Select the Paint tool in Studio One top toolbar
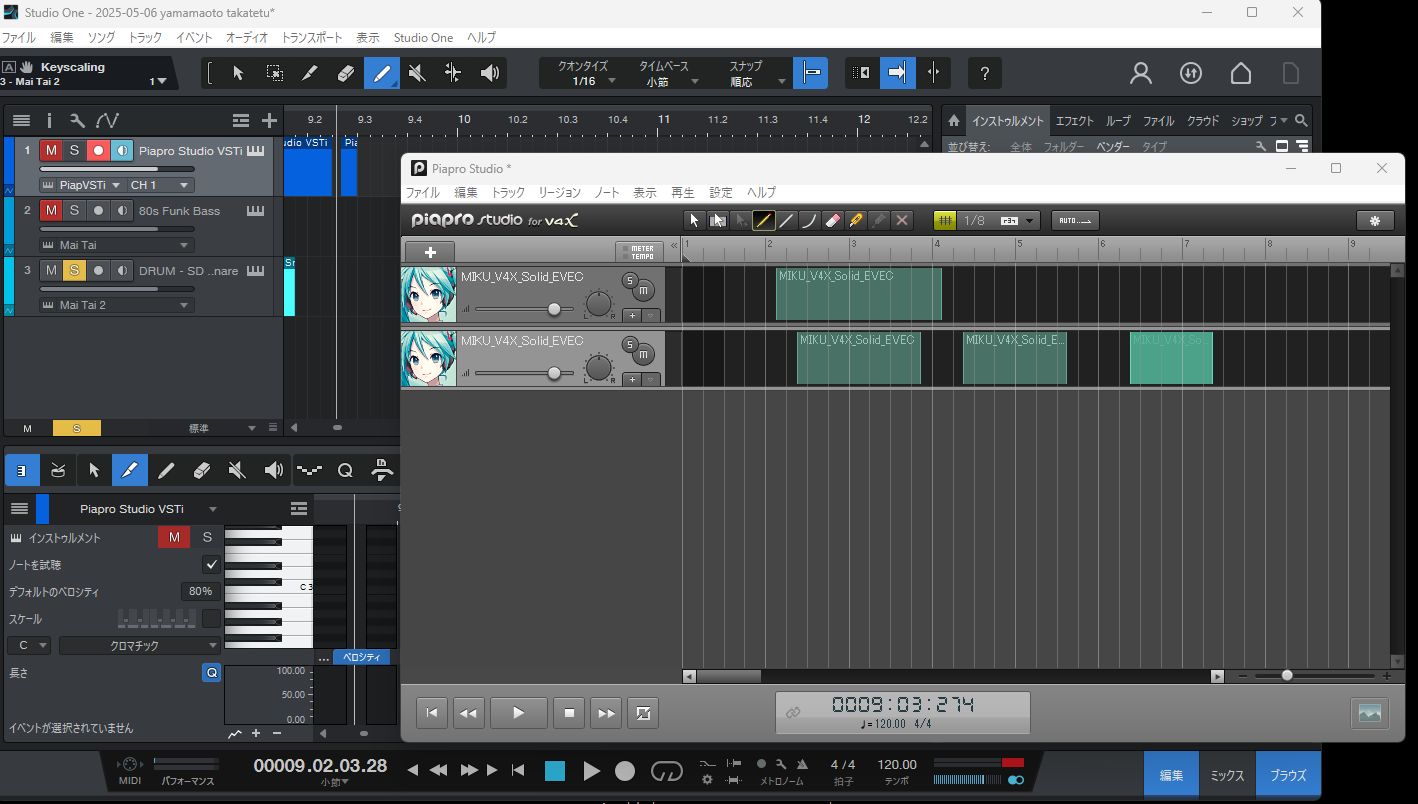This screenshot has width=1418, height=804. [382, 73]
